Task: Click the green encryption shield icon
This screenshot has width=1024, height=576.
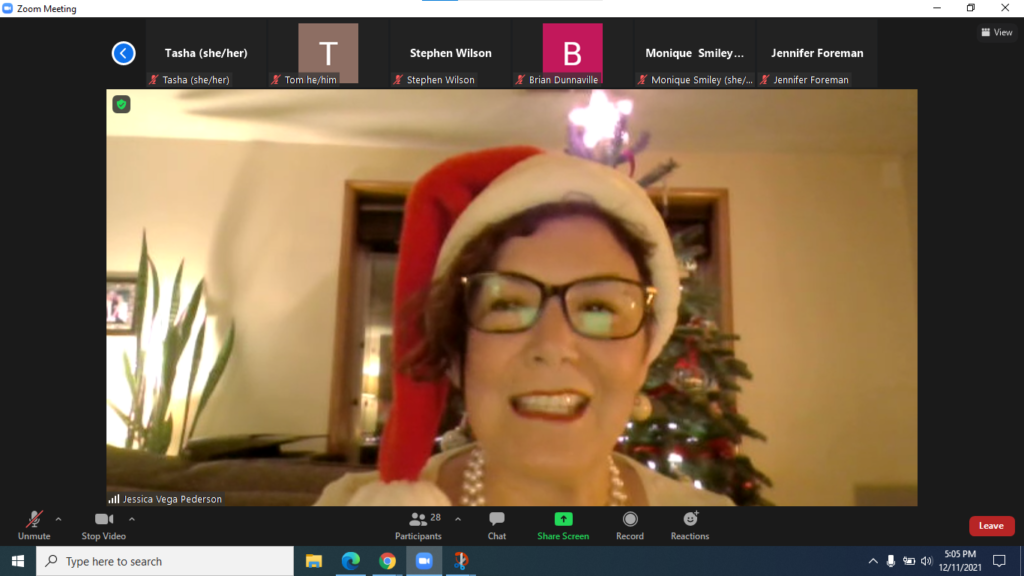Action: (x=121, y=104)
